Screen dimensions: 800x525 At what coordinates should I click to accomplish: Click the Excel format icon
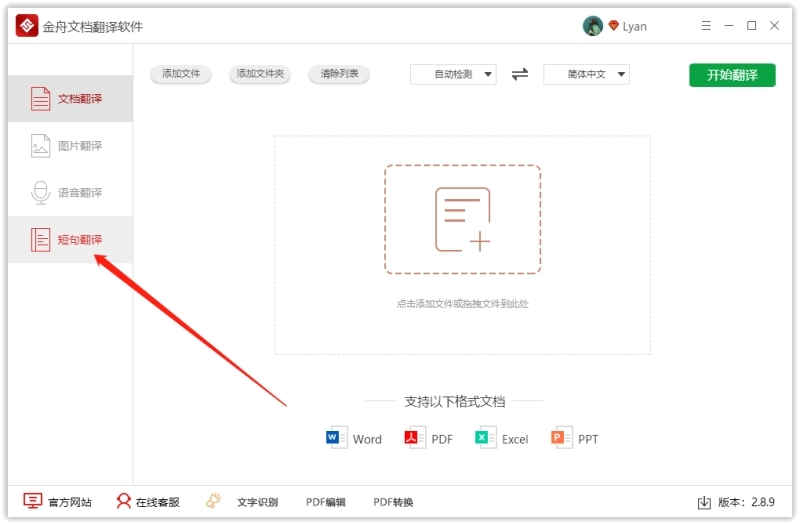click(486, 438)
